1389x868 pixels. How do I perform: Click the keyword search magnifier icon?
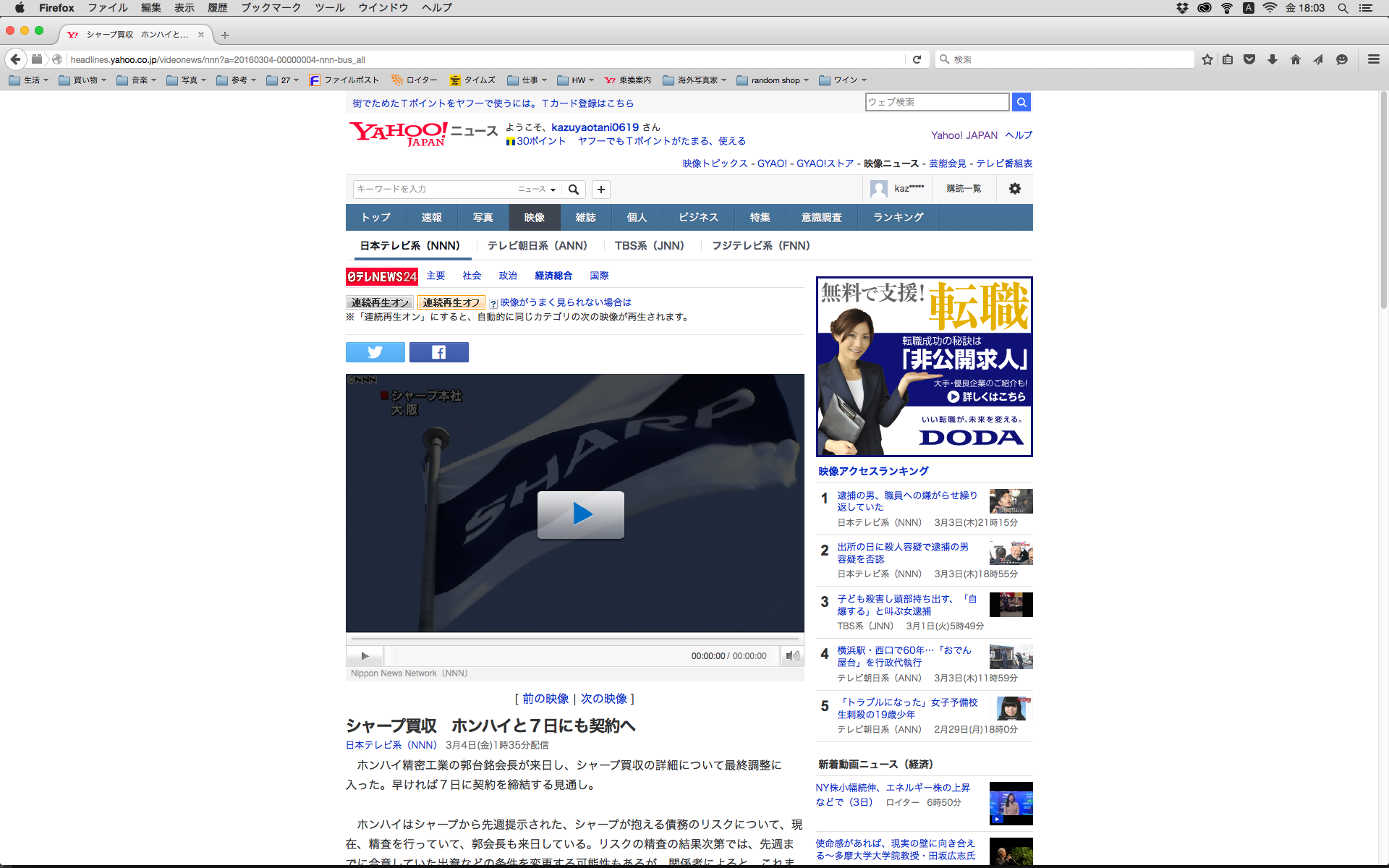click(x=574, y=190)
